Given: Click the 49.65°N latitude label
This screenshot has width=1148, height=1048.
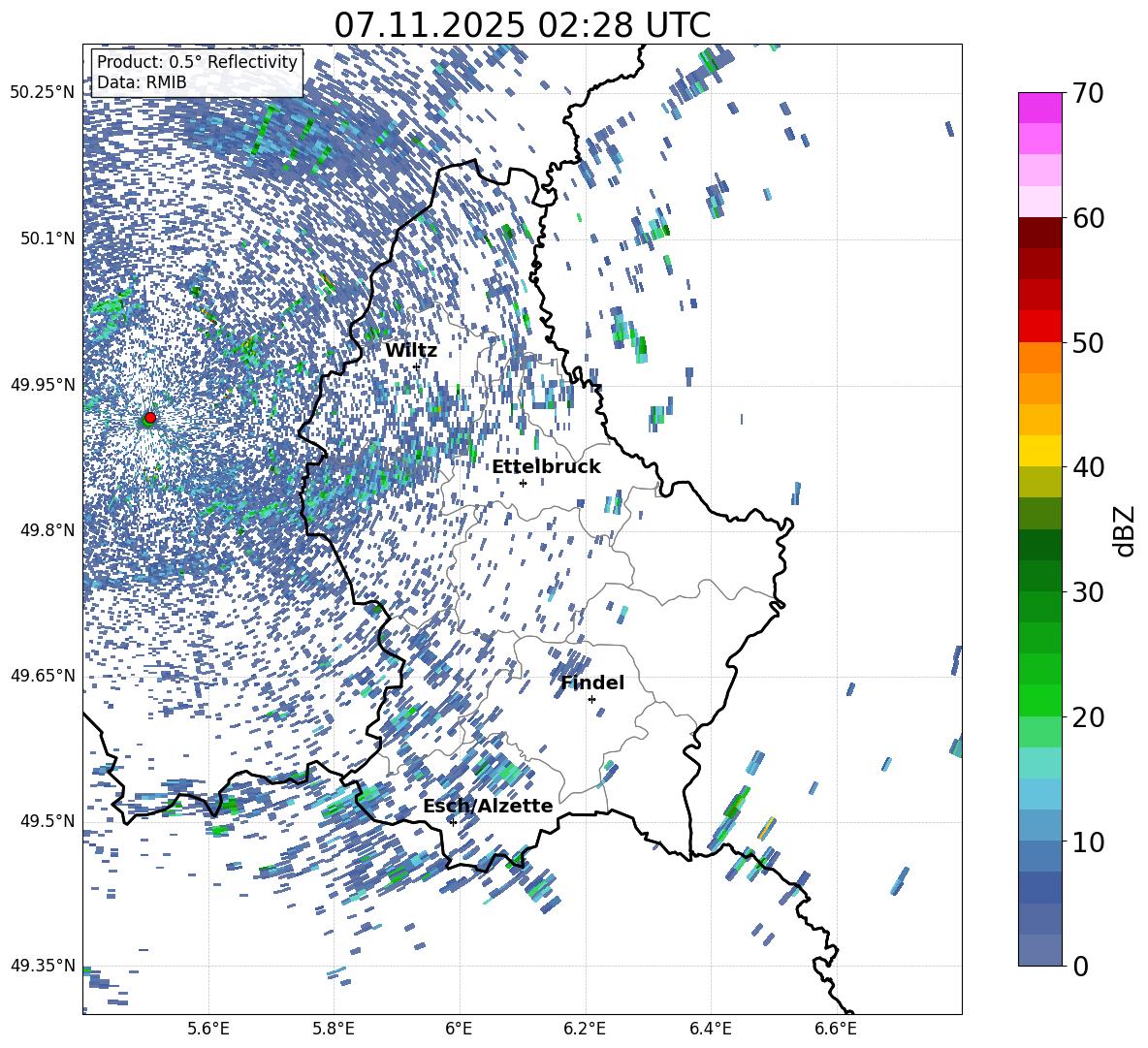Looking at the screenshot, I should [43, 676].
